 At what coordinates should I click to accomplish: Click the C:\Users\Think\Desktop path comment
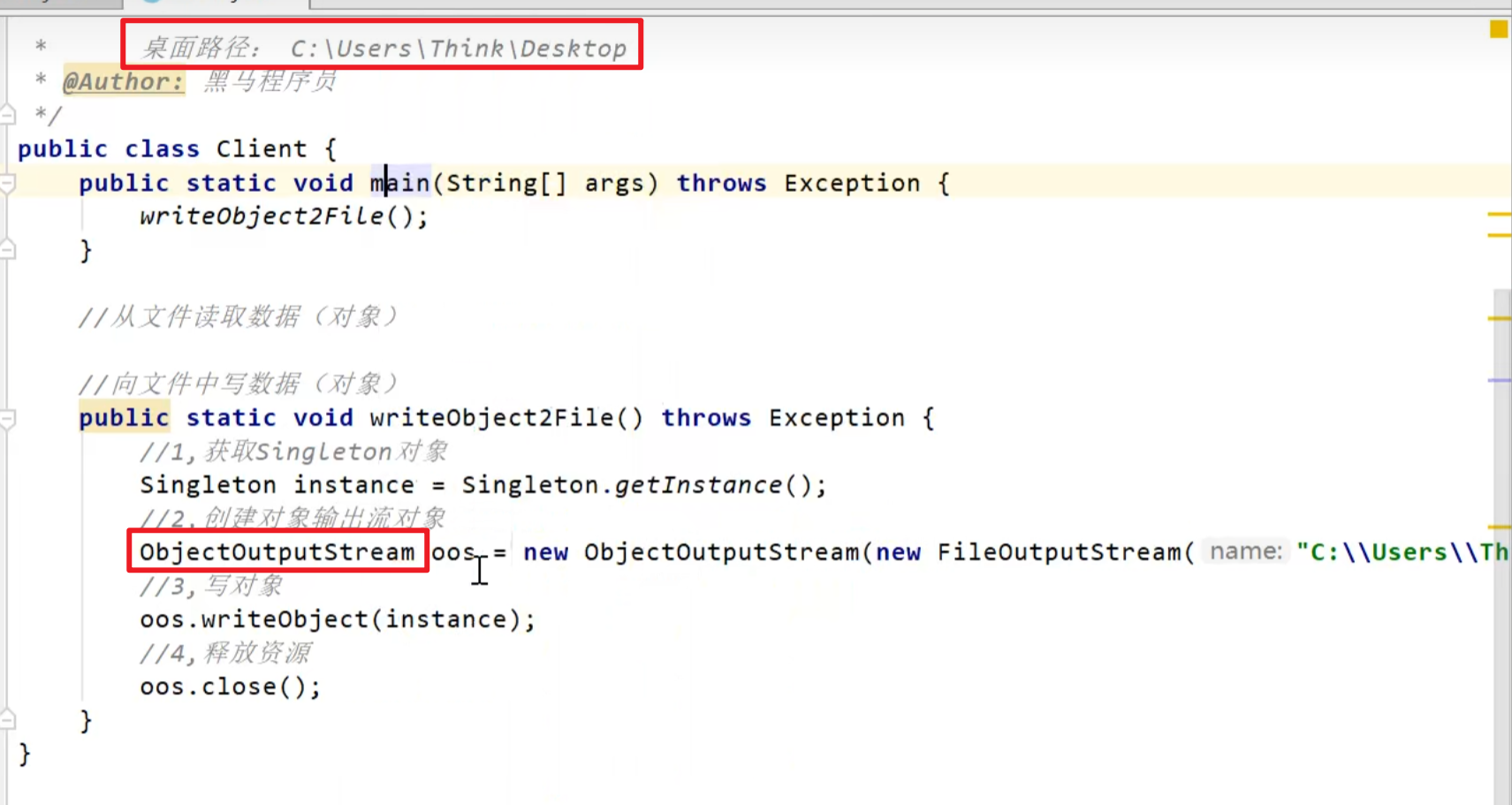click(459, 48)
